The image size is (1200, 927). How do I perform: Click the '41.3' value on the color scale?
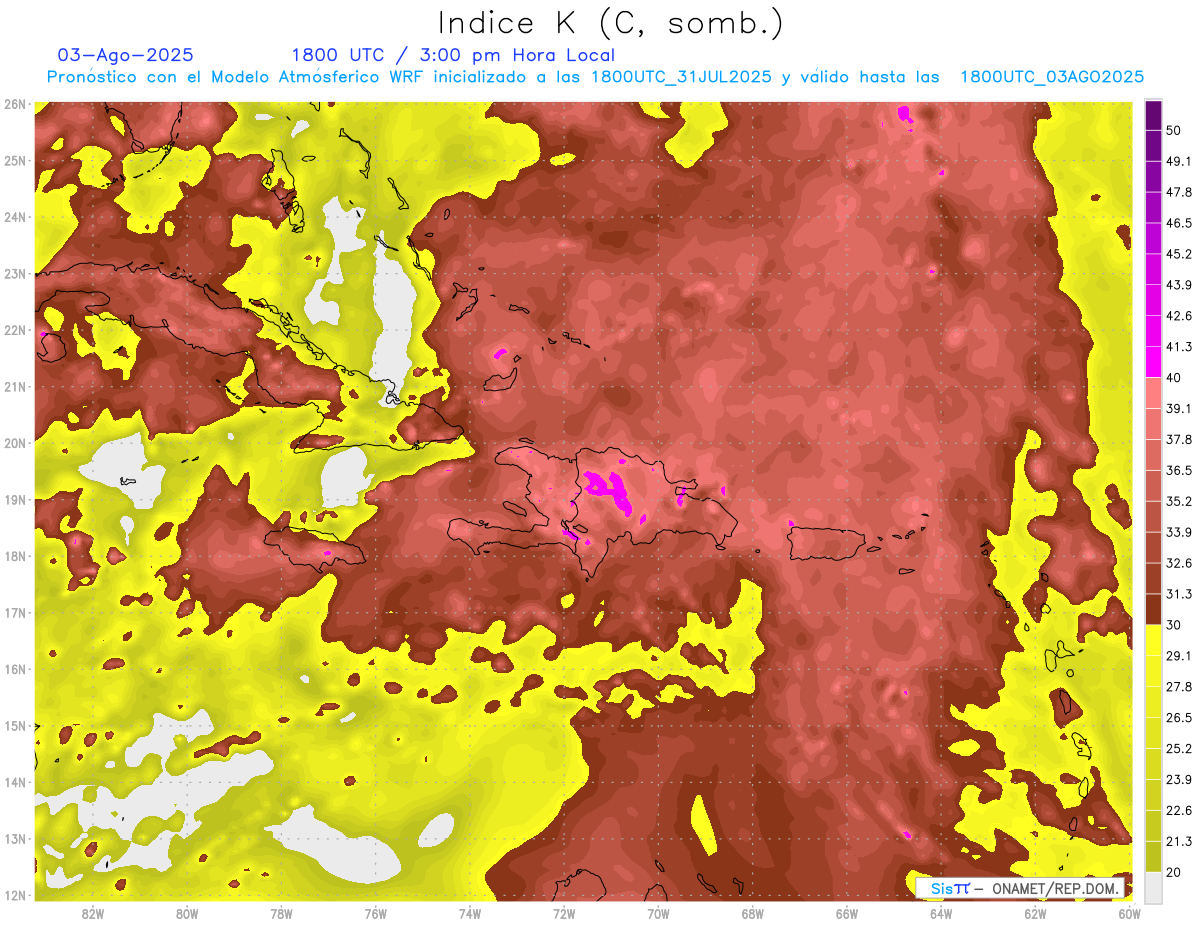click(1179, 347)
